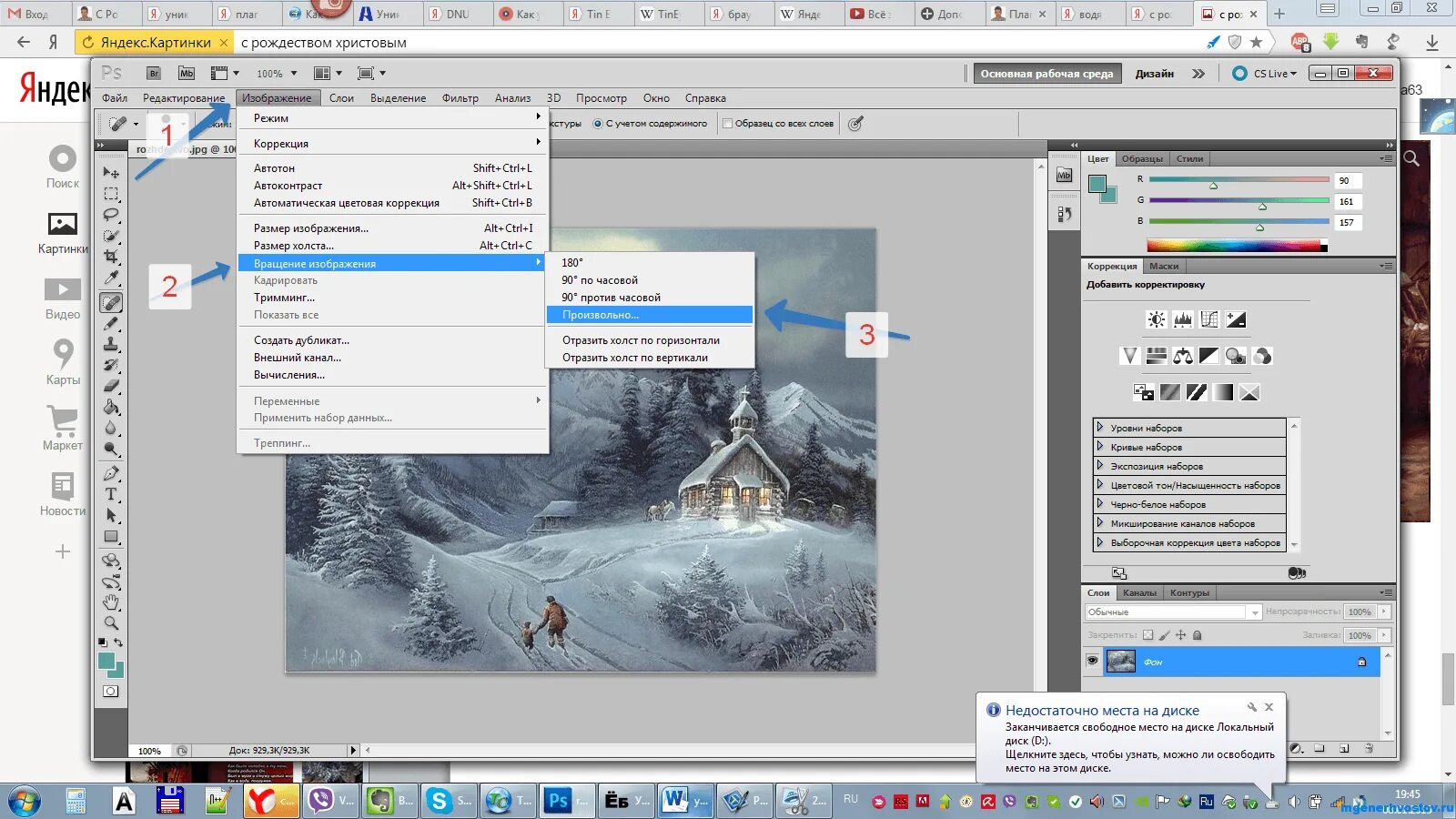Click the Фон layer thumbnail

point(1120,662)
